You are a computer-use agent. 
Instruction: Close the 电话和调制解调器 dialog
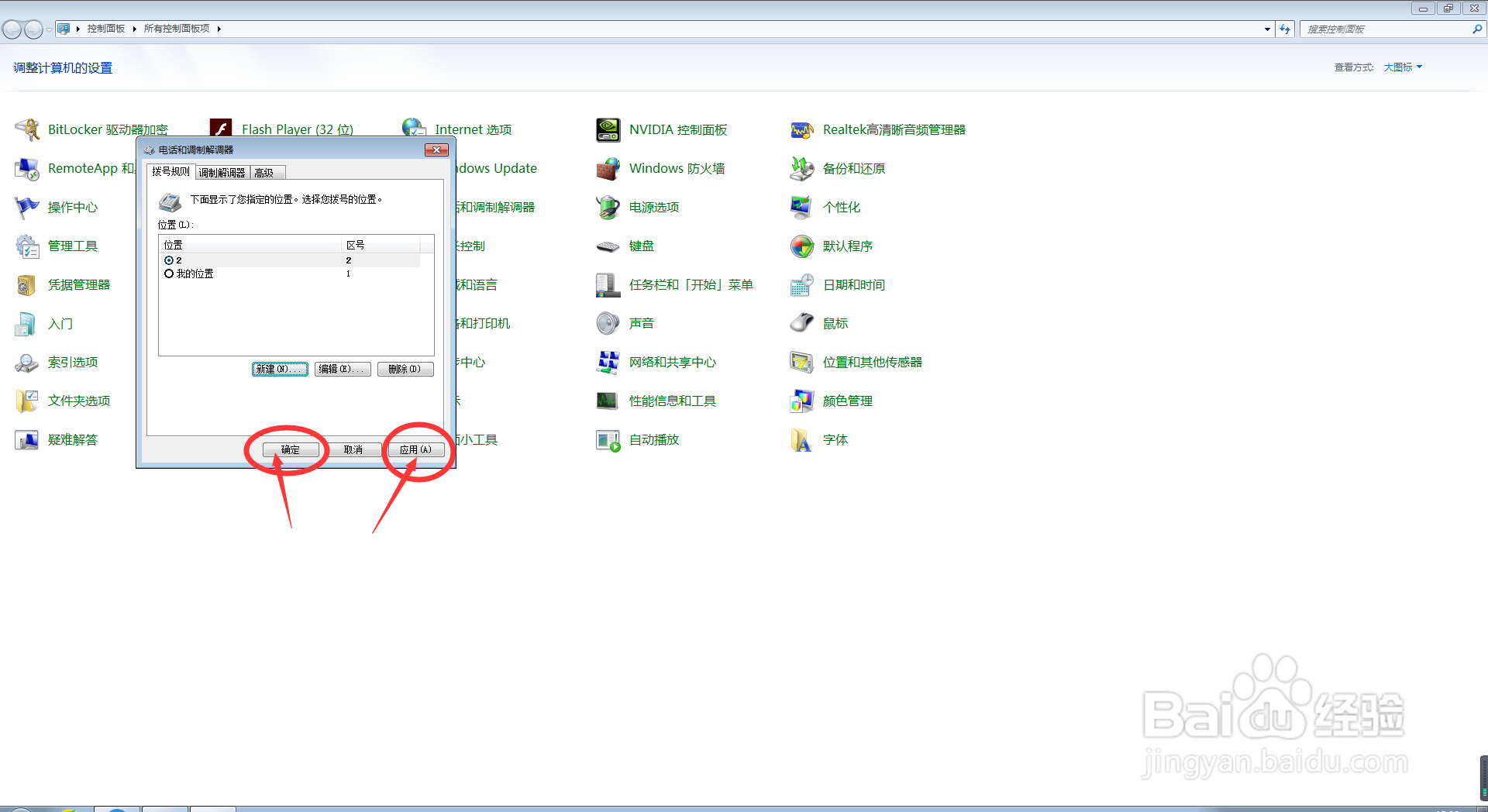436,150
